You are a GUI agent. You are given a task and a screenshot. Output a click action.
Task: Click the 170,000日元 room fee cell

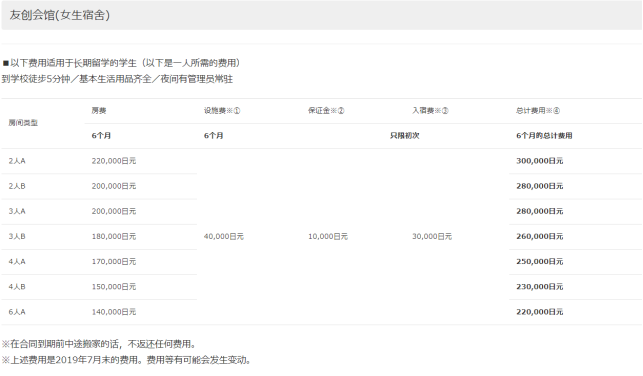[x=114, y=261]
